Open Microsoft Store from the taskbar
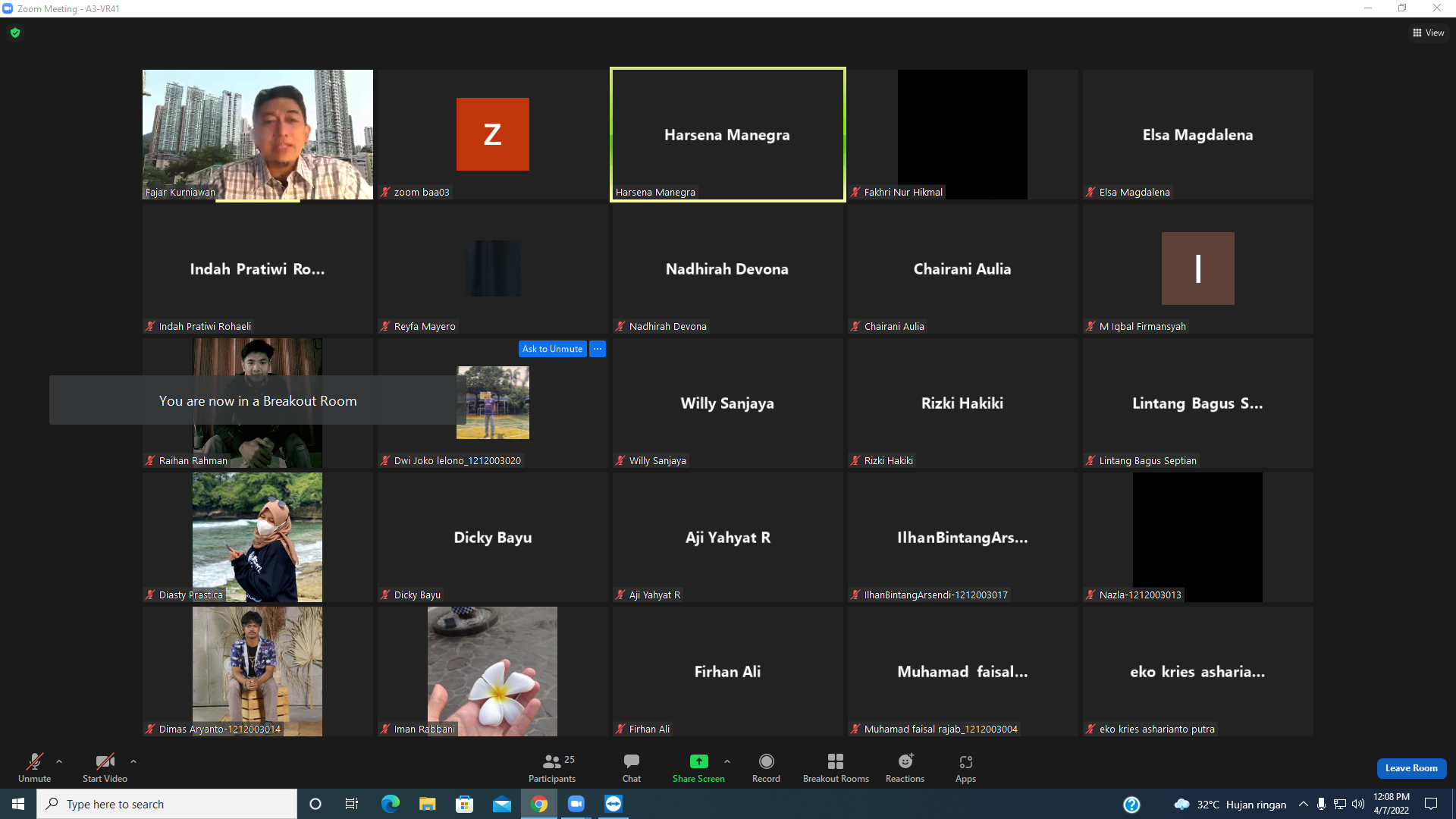 point(464,804)
